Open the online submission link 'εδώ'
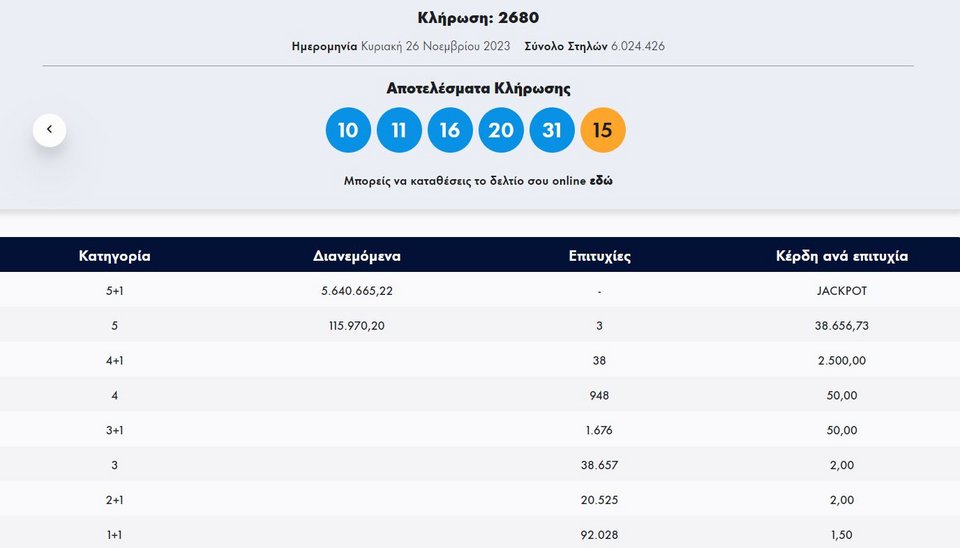Image resolution: width=960 pixels, height=548 pixels. (x=601, y=181)
